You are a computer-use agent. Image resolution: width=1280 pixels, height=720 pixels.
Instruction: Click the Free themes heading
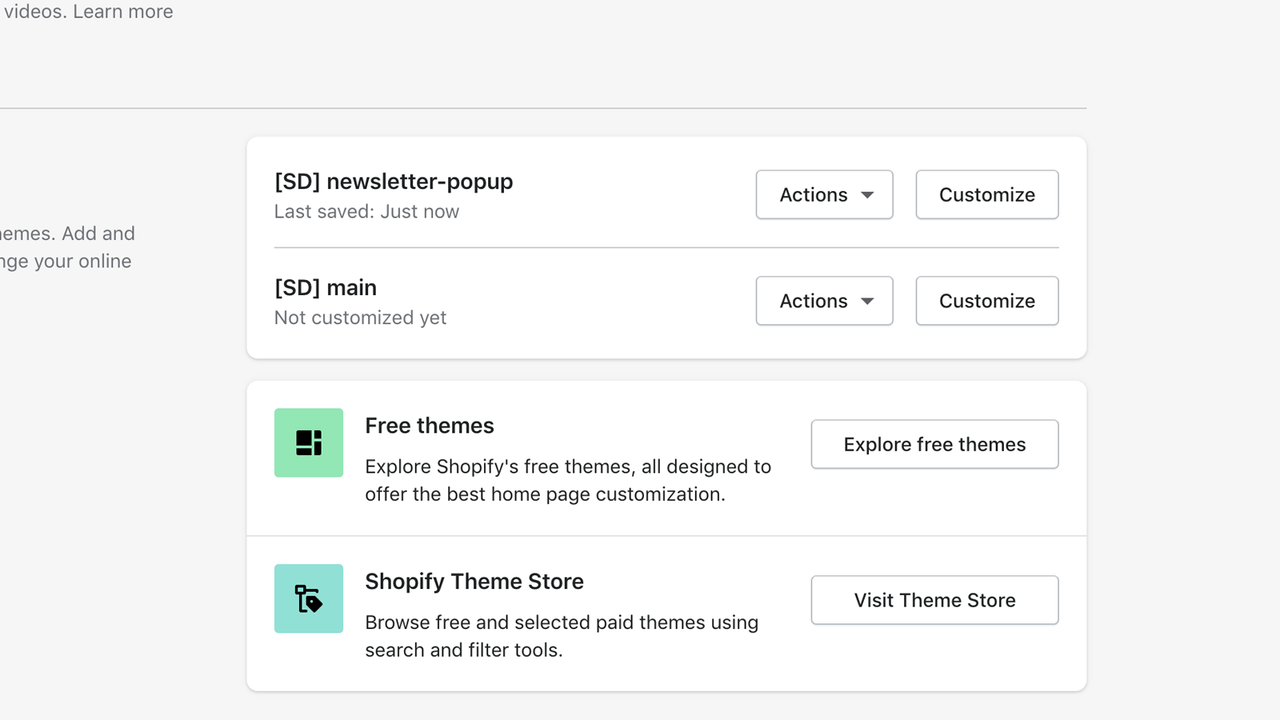[429, 425]
